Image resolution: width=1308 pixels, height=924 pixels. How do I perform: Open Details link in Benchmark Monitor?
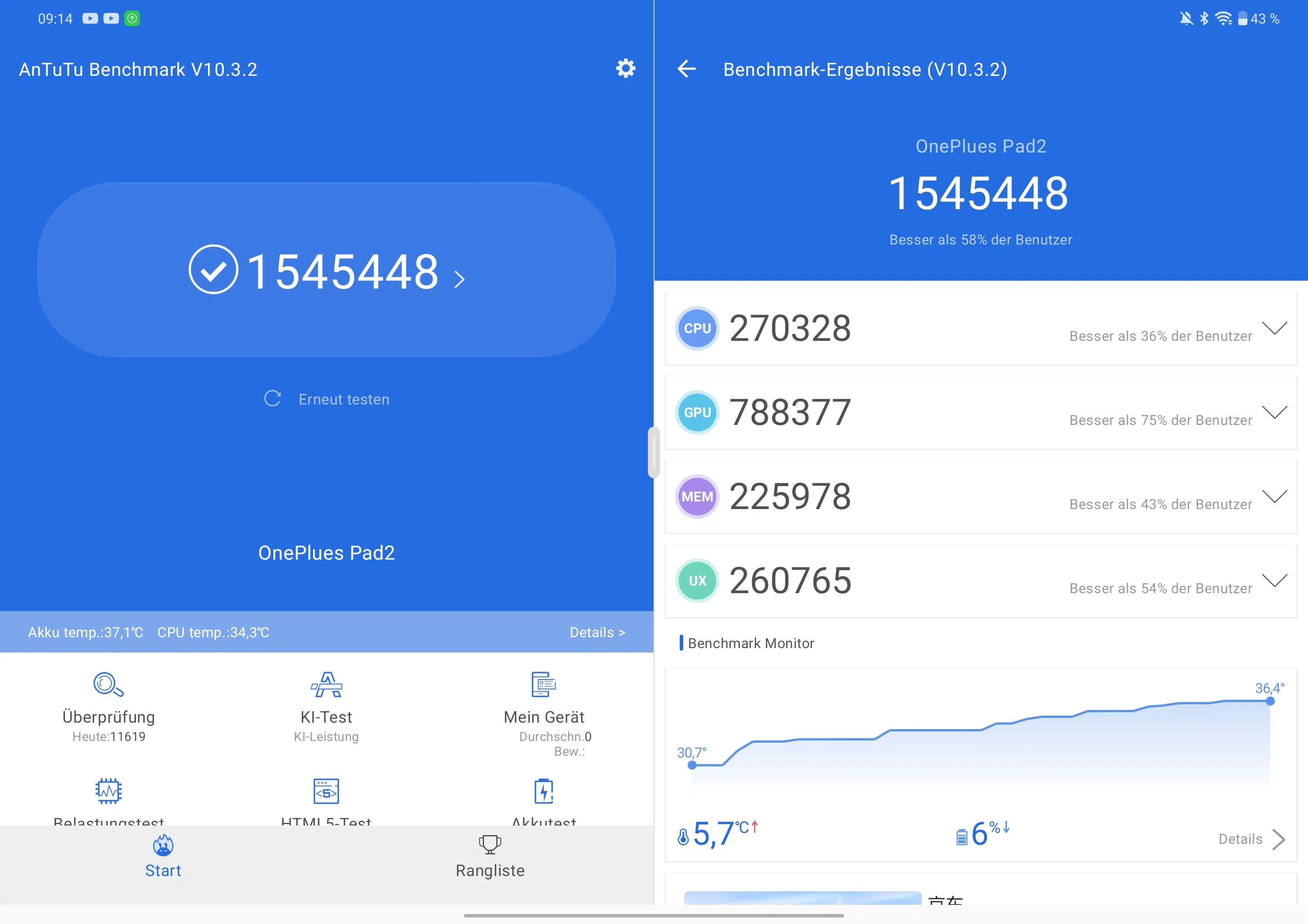pos(1240,839)
